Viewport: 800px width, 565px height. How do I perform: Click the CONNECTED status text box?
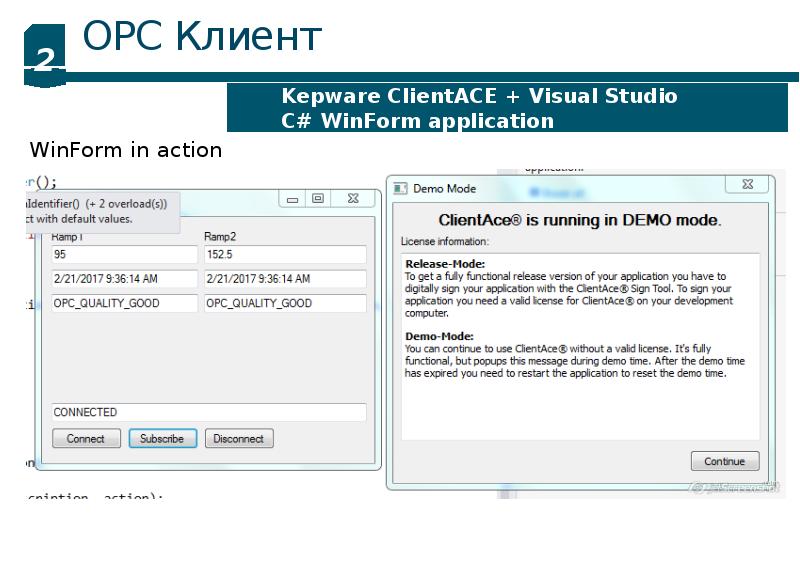208,412
